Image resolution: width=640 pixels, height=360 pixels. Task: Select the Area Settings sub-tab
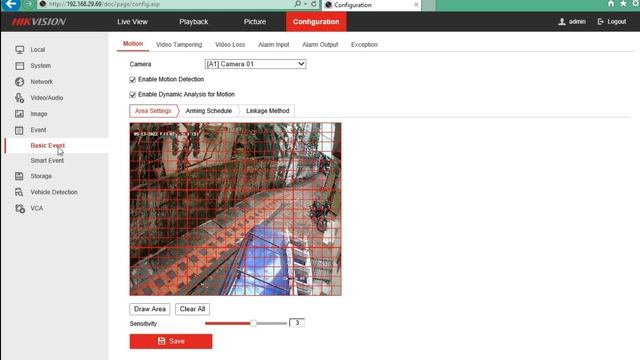(x=153, y=111)
